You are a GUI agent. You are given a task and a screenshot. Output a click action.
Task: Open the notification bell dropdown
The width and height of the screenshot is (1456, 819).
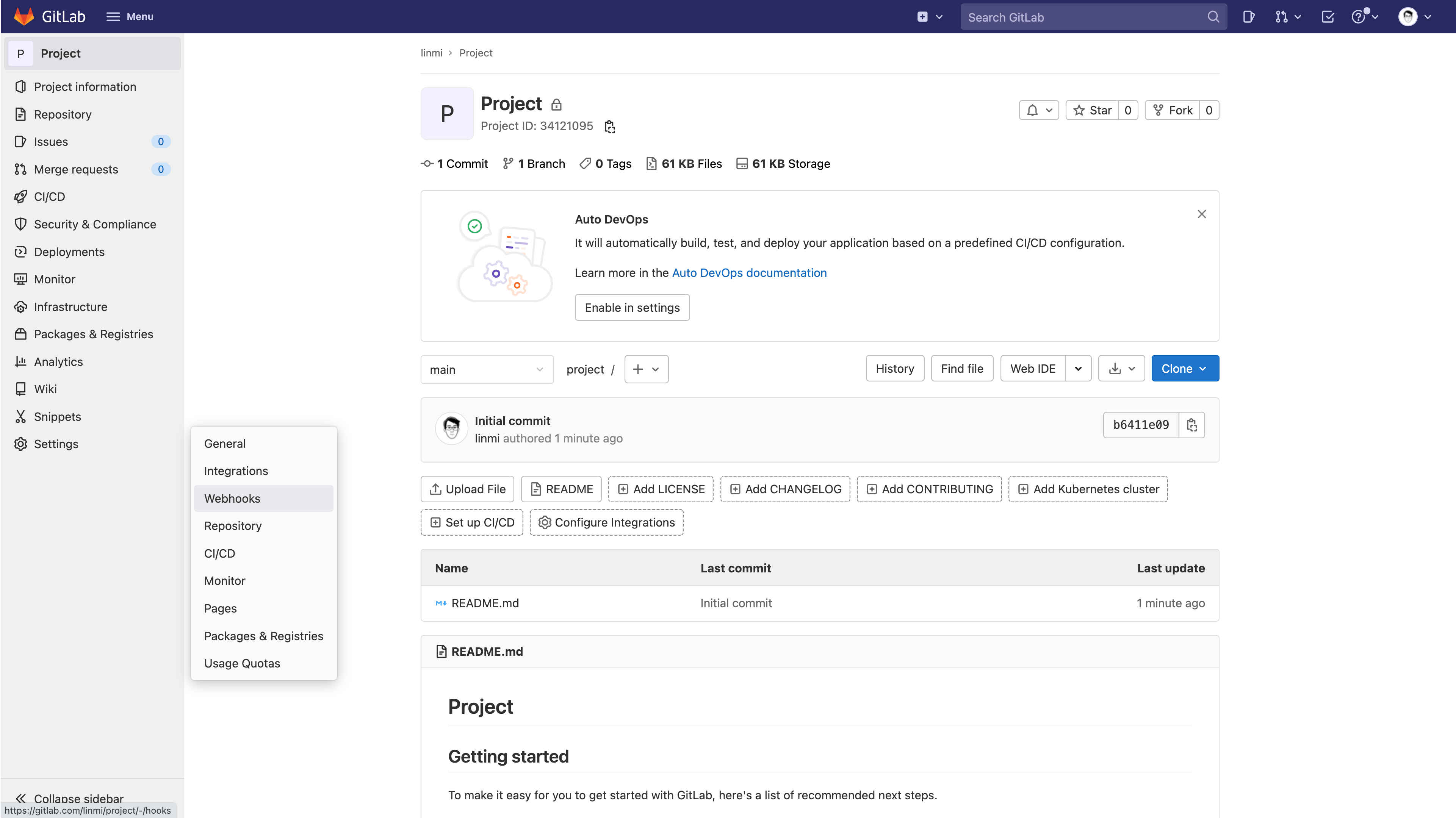(1039, 110)
